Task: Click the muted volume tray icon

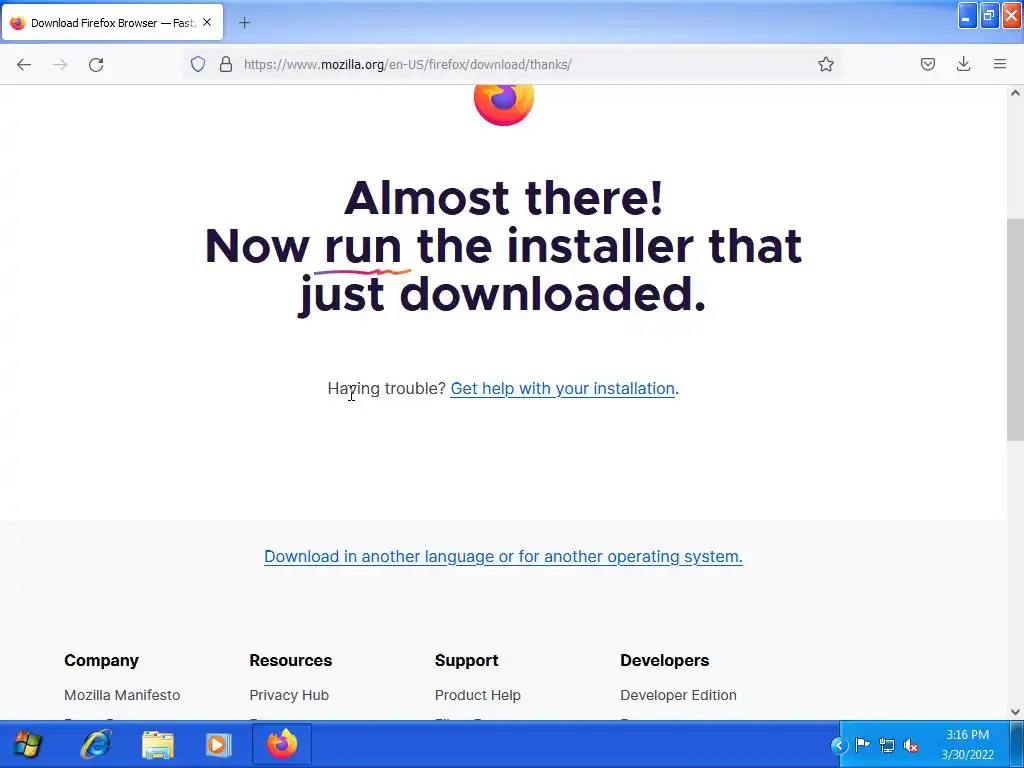Action: pos(911,744)
